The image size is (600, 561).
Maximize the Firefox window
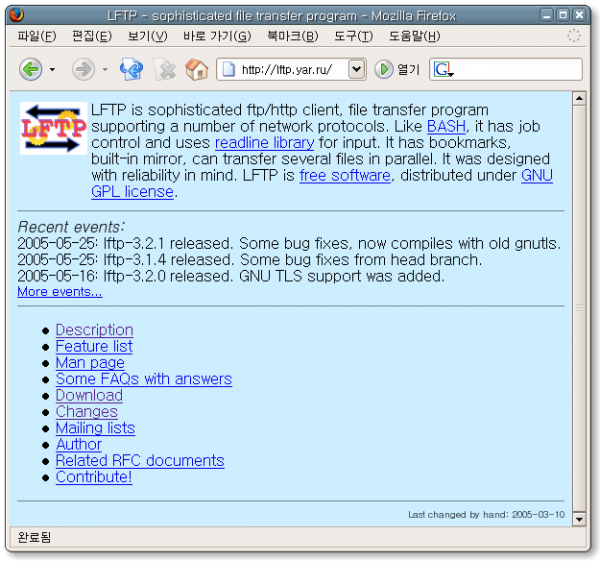pos(563,16)
